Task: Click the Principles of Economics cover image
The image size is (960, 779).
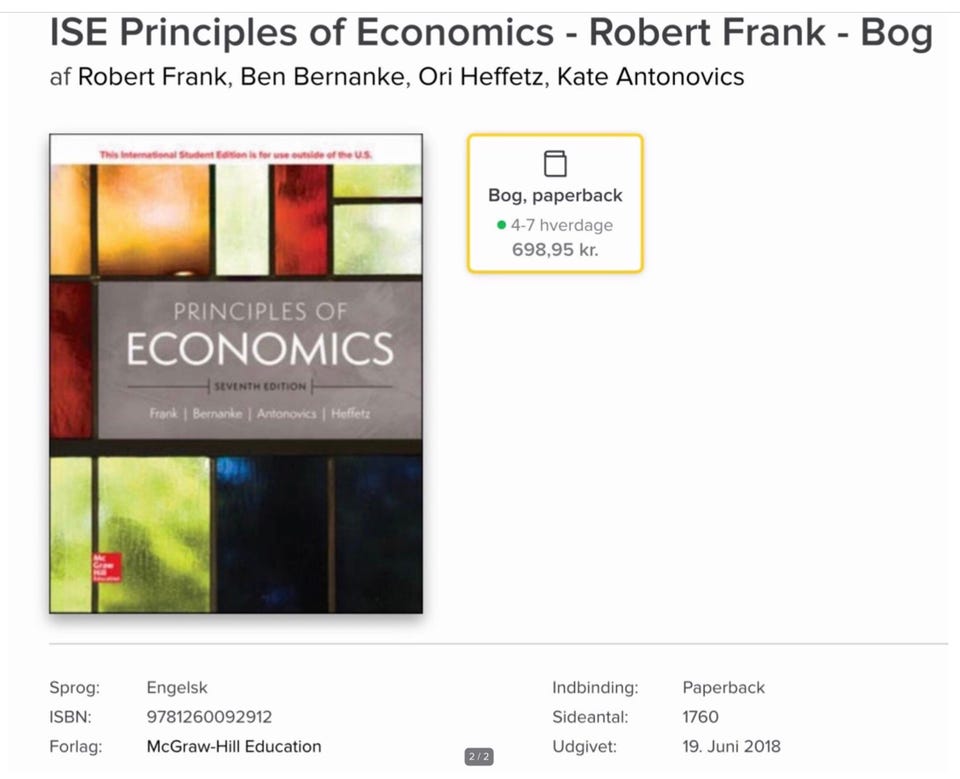Action: [236, 373]
